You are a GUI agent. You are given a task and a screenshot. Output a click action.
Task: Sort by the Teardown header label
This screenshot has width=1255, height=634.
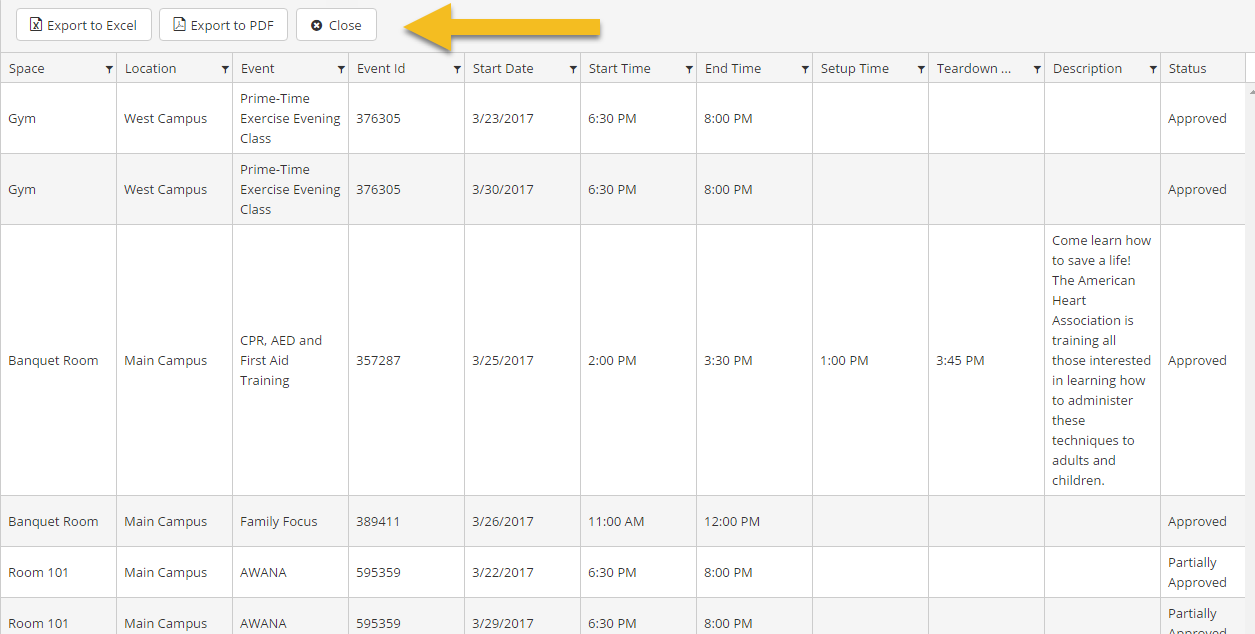(x=974, y=69)
